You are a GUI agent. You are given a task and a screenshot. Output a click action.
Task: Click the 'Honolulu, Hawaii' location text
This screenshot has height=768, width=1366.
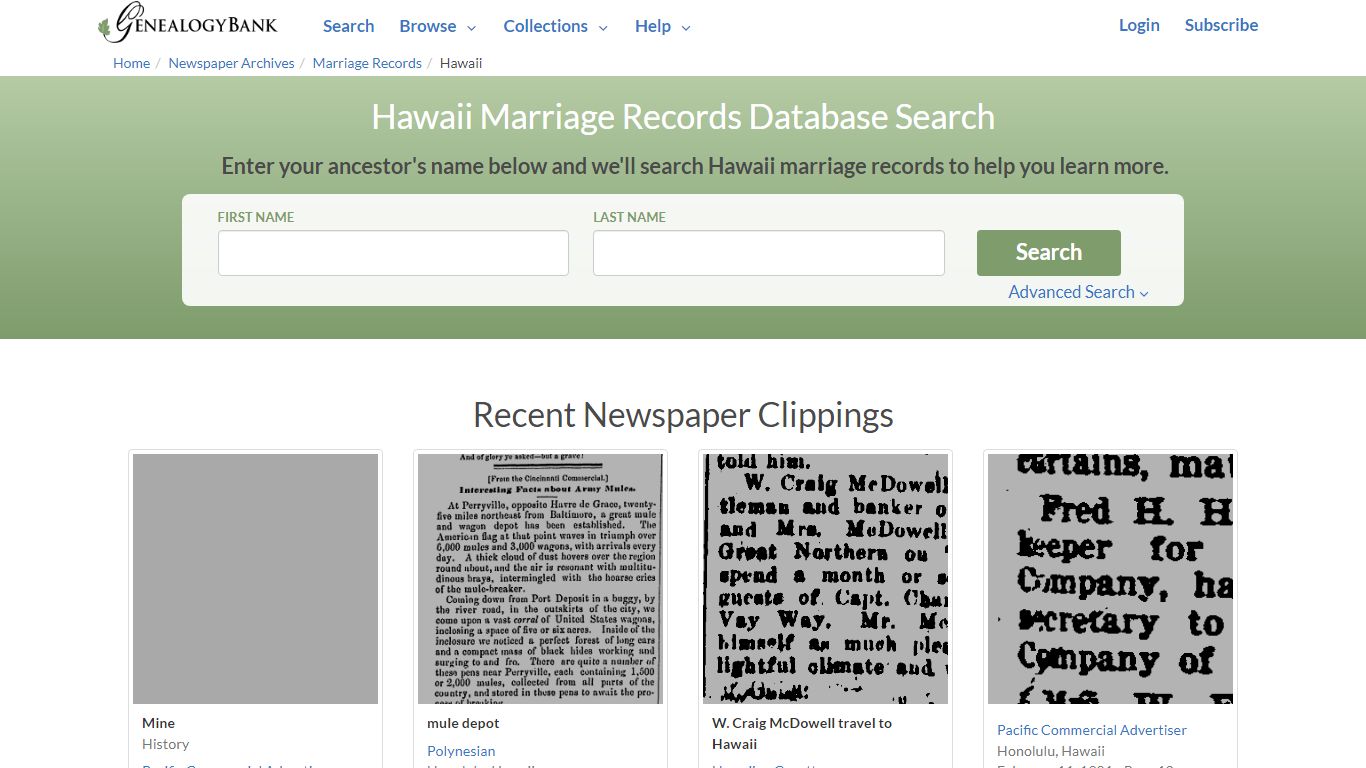pos(1051,751)
